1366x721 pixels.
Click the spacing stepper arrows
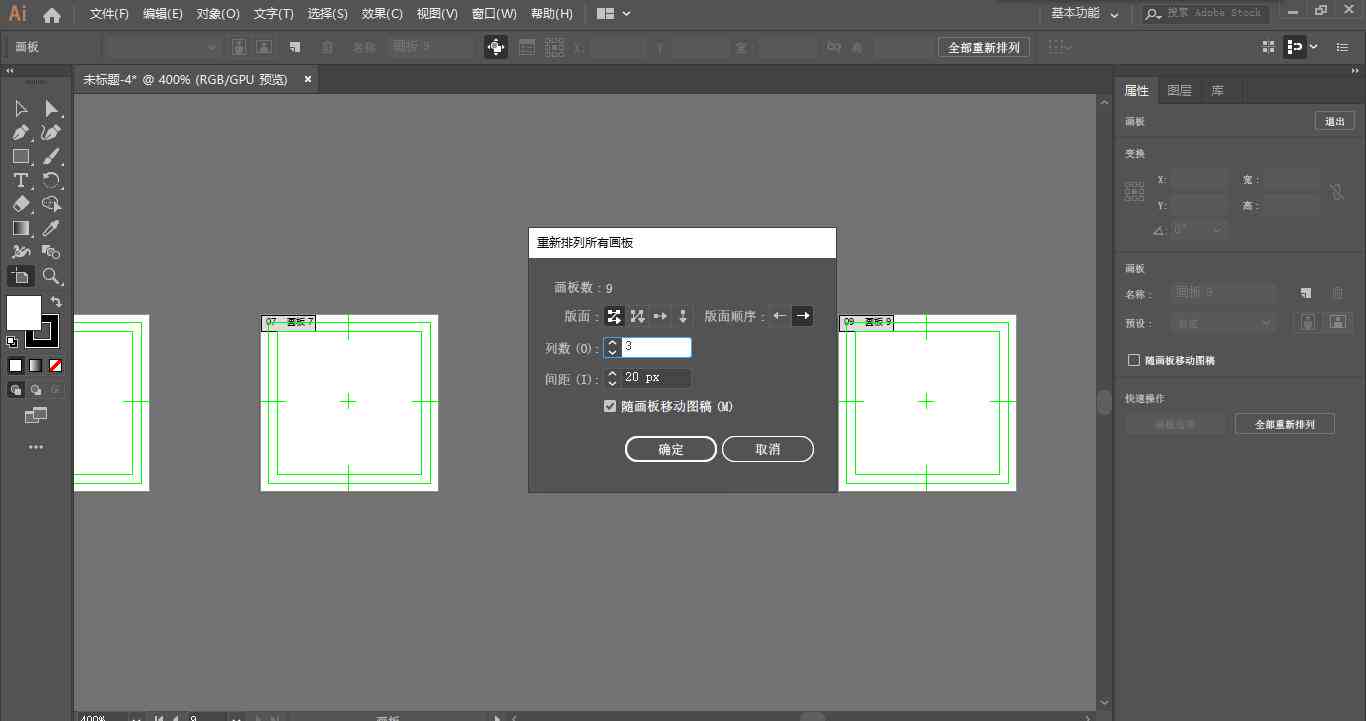click(x=612, y=378)
